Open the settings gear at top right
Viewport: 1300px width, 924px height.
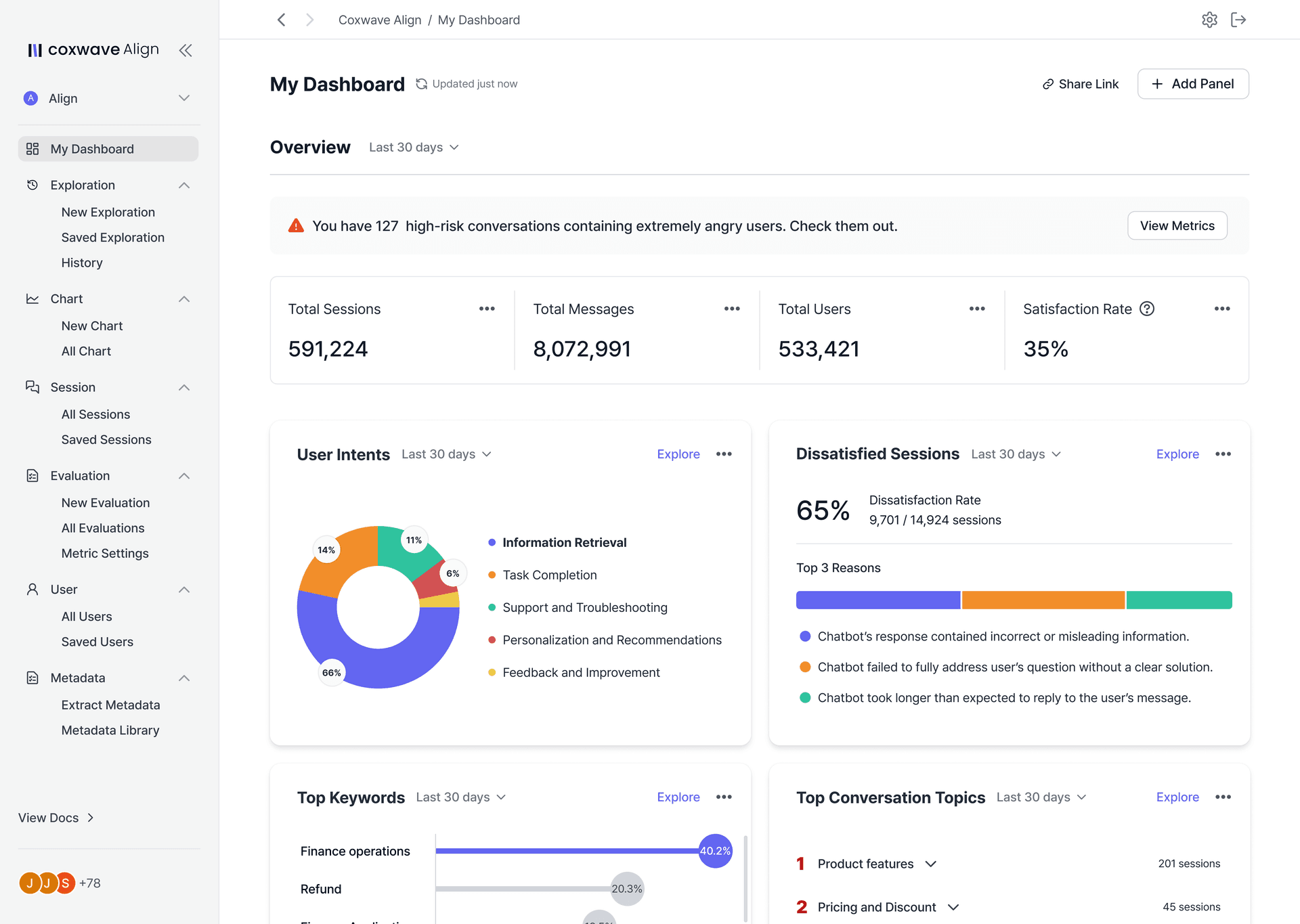(x=1210, y=20)
